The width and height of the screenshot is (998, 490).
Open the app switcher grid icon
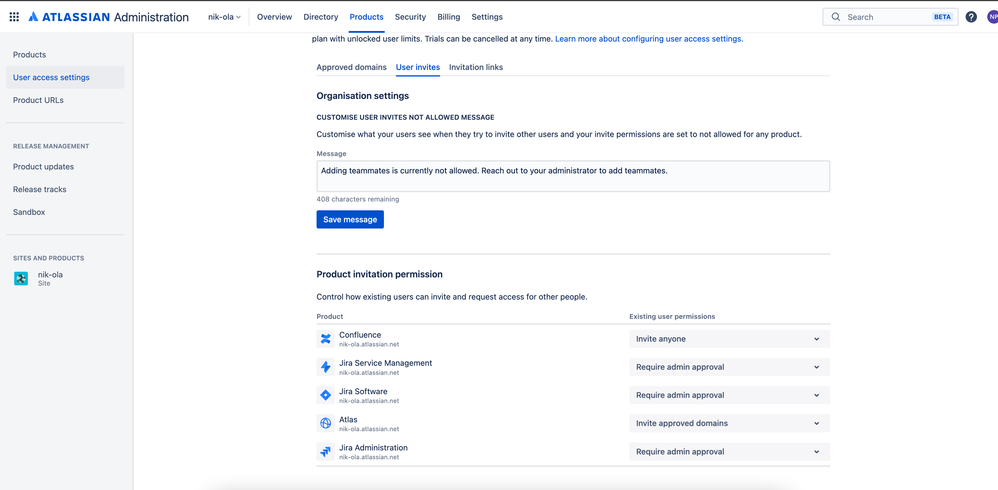tap(14, 17)
